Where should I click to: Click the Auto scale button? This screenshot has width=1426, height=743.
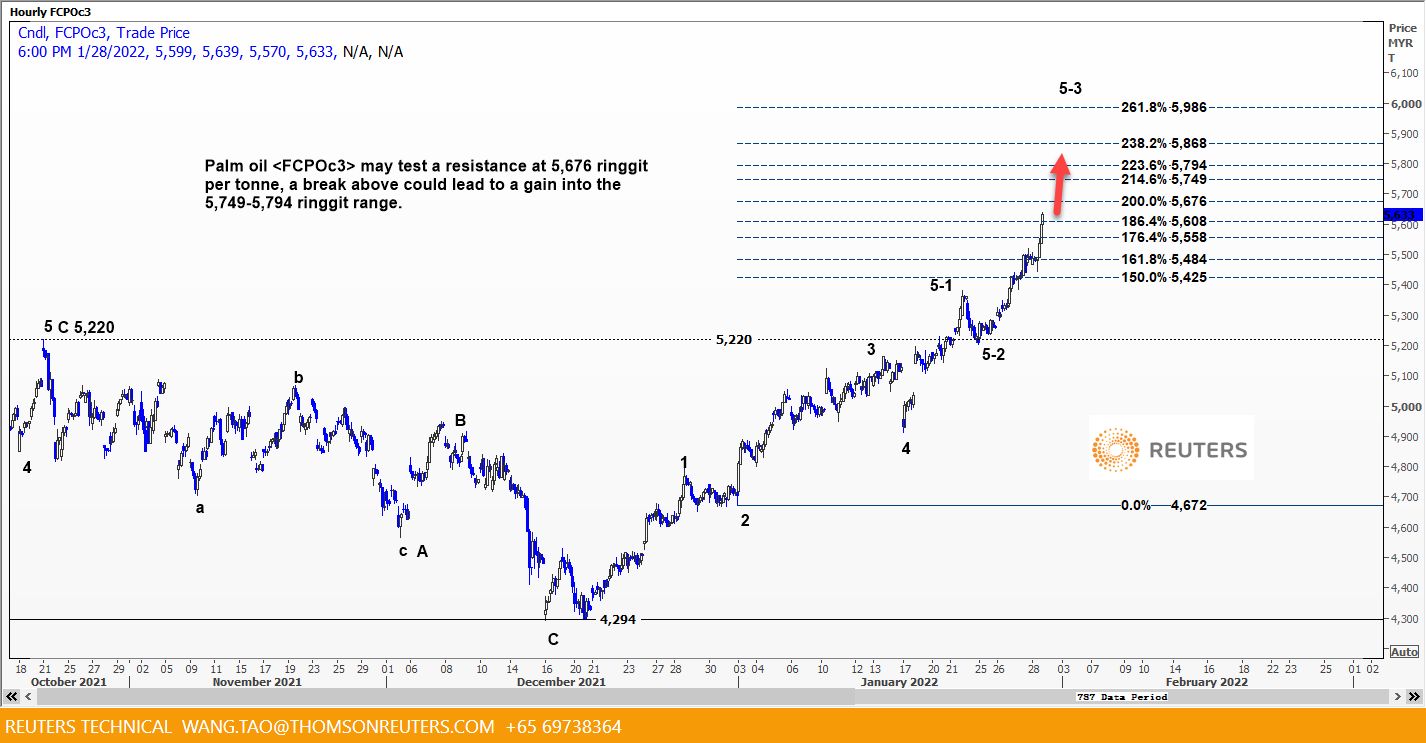pos(1403,651)
